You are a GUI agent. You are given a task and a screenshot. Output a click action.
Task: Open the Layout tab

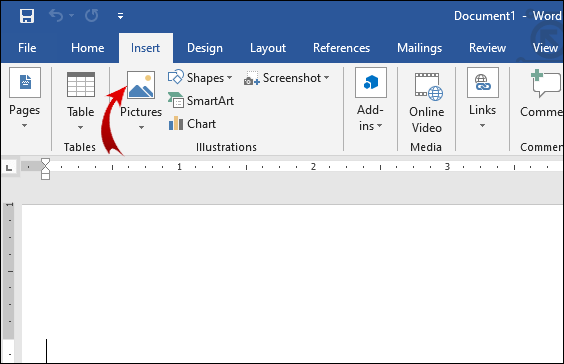[x=268, y=48]
